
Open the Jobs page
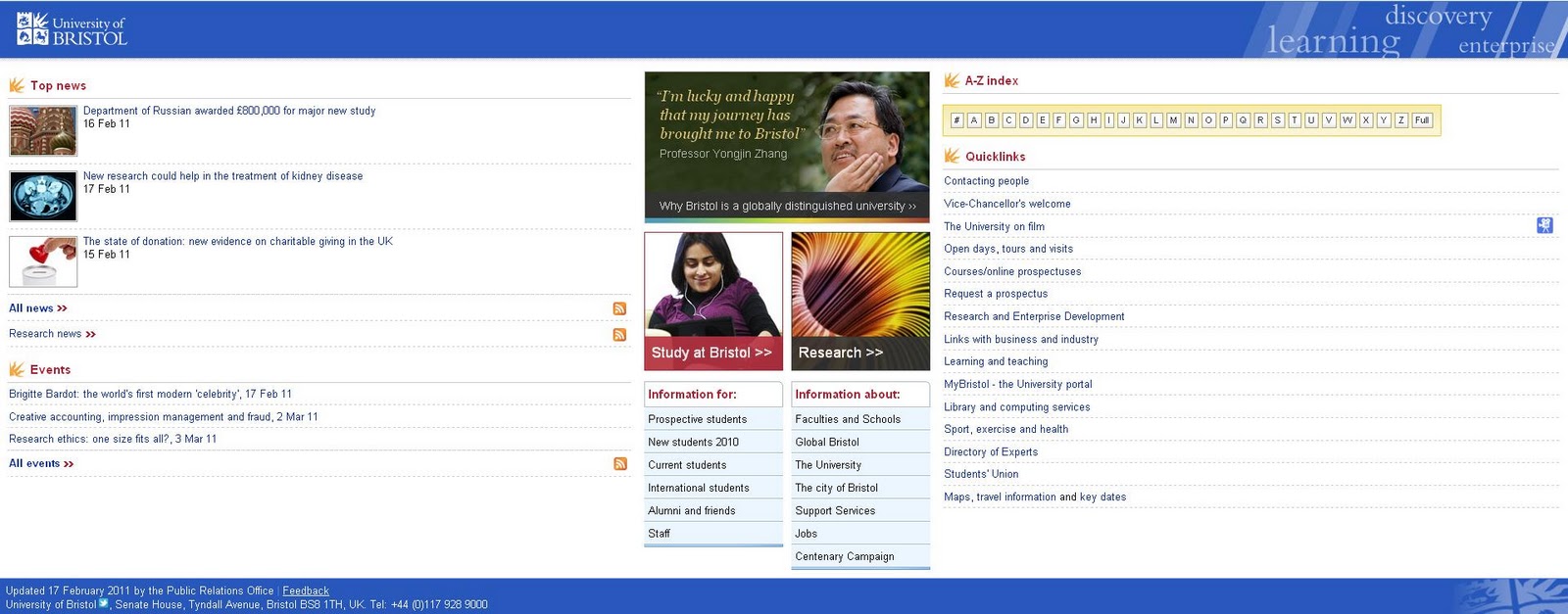point(806,534)
